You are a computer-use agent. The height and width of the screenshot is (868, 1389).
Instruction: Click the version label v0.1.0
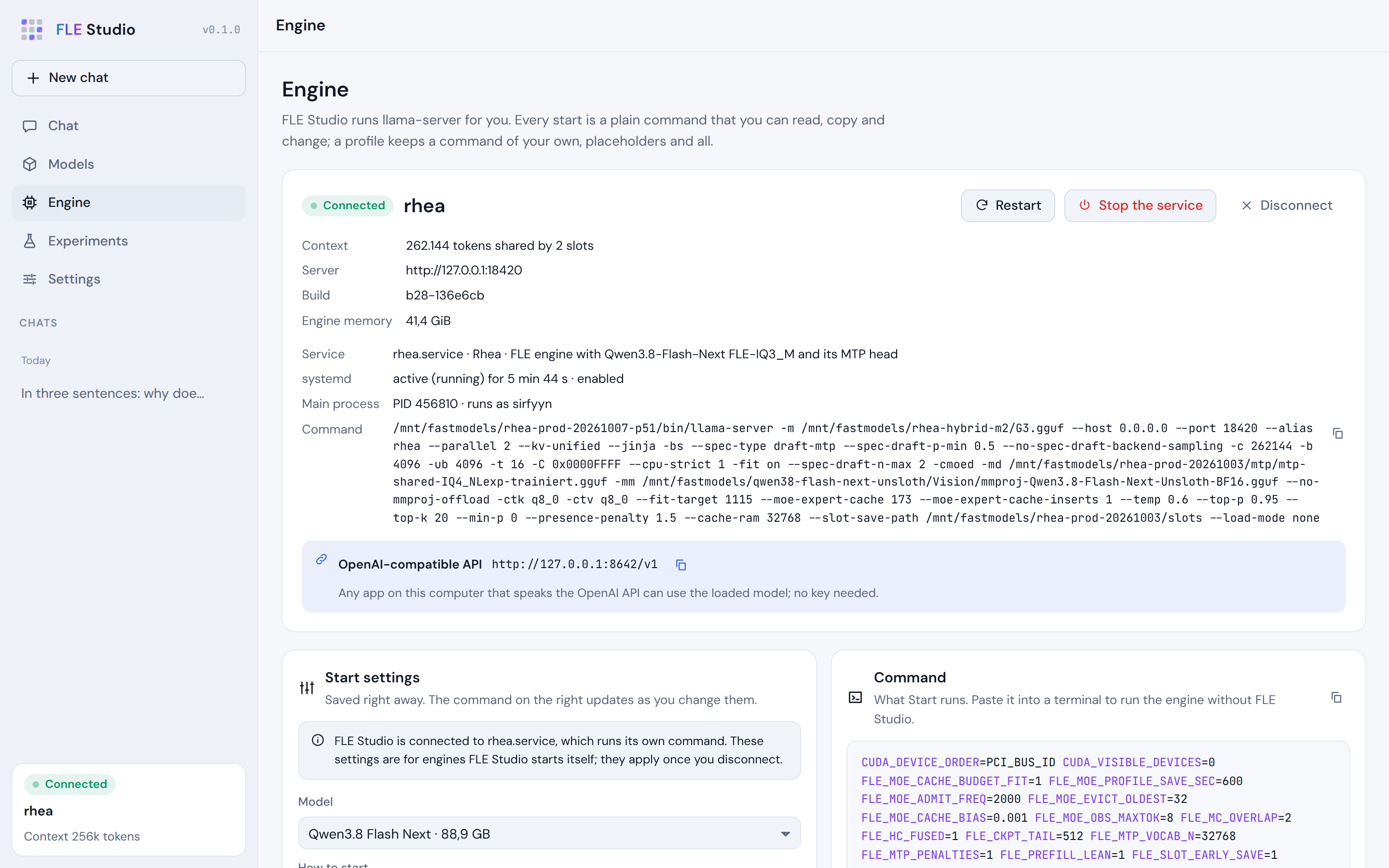(x=221, y=30)
